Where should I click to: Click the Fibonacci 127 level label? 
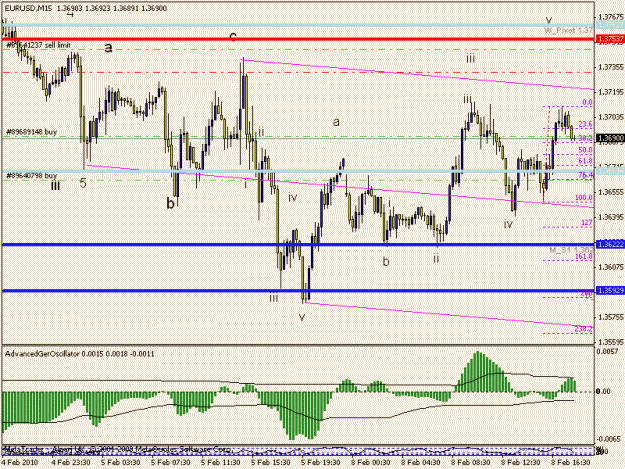point(587,223)
